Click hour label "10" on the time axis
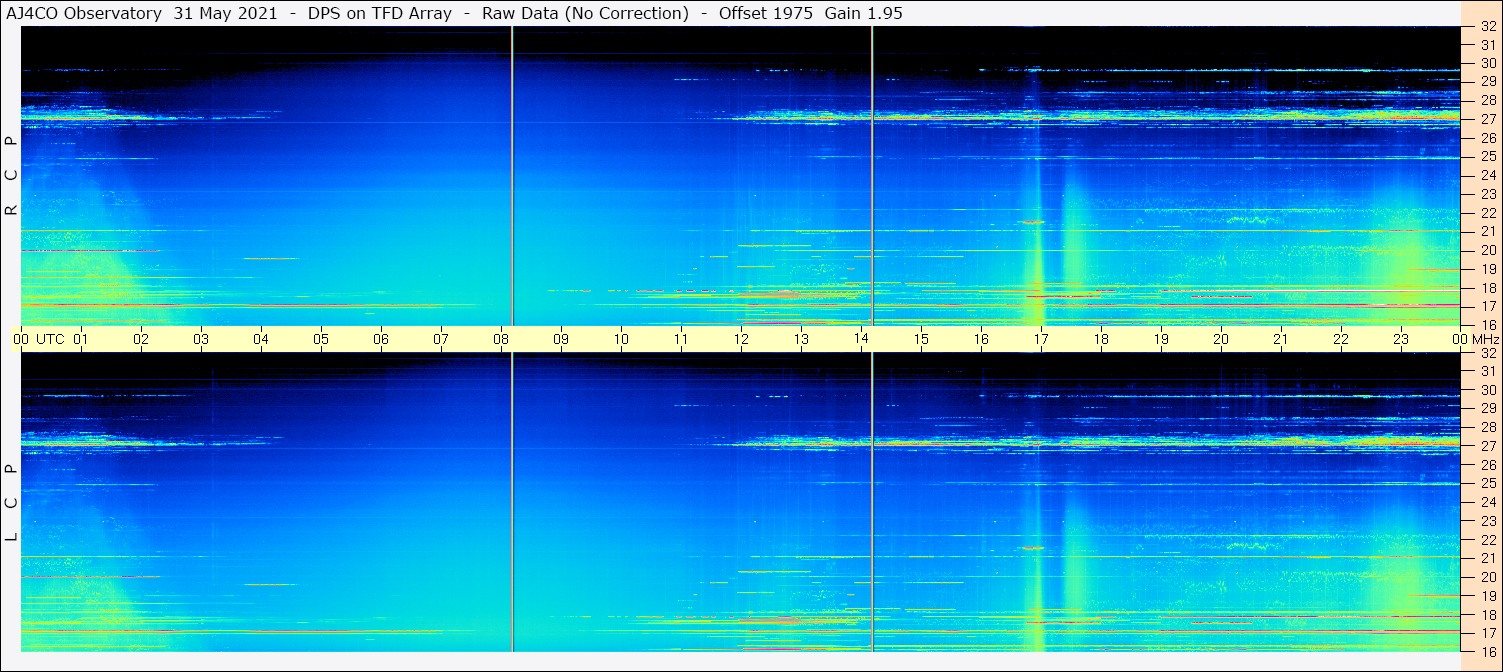Viewport: 1503px width, 672px height. tap(621, 339)
